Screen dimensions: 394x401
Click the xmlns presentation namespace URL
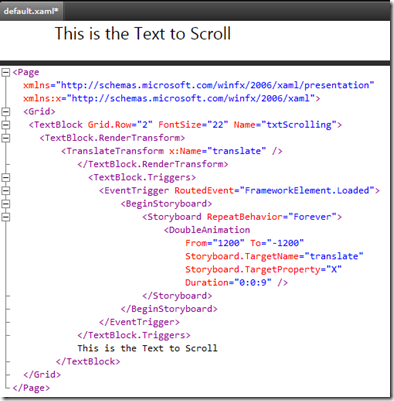point(215,85)
